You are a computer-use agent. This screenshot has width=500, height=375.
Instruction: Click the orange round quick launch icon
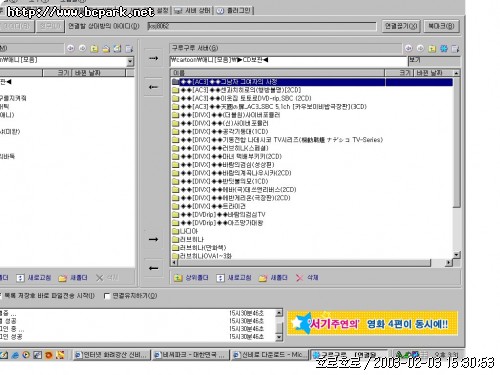pyautogui.click(x=49, y=355)
